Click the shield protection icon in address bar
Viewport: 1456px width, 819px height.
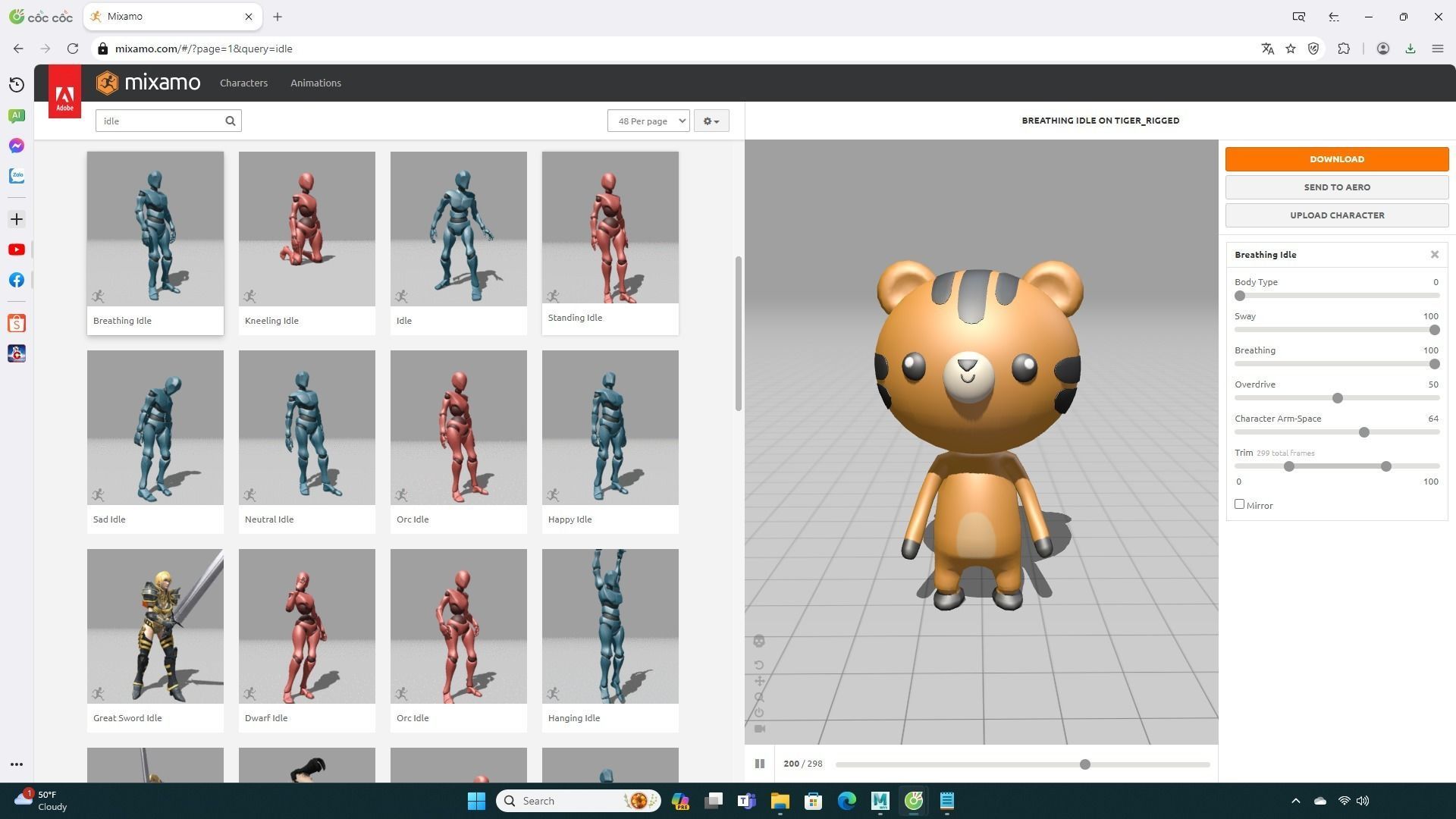[1313, 49]
